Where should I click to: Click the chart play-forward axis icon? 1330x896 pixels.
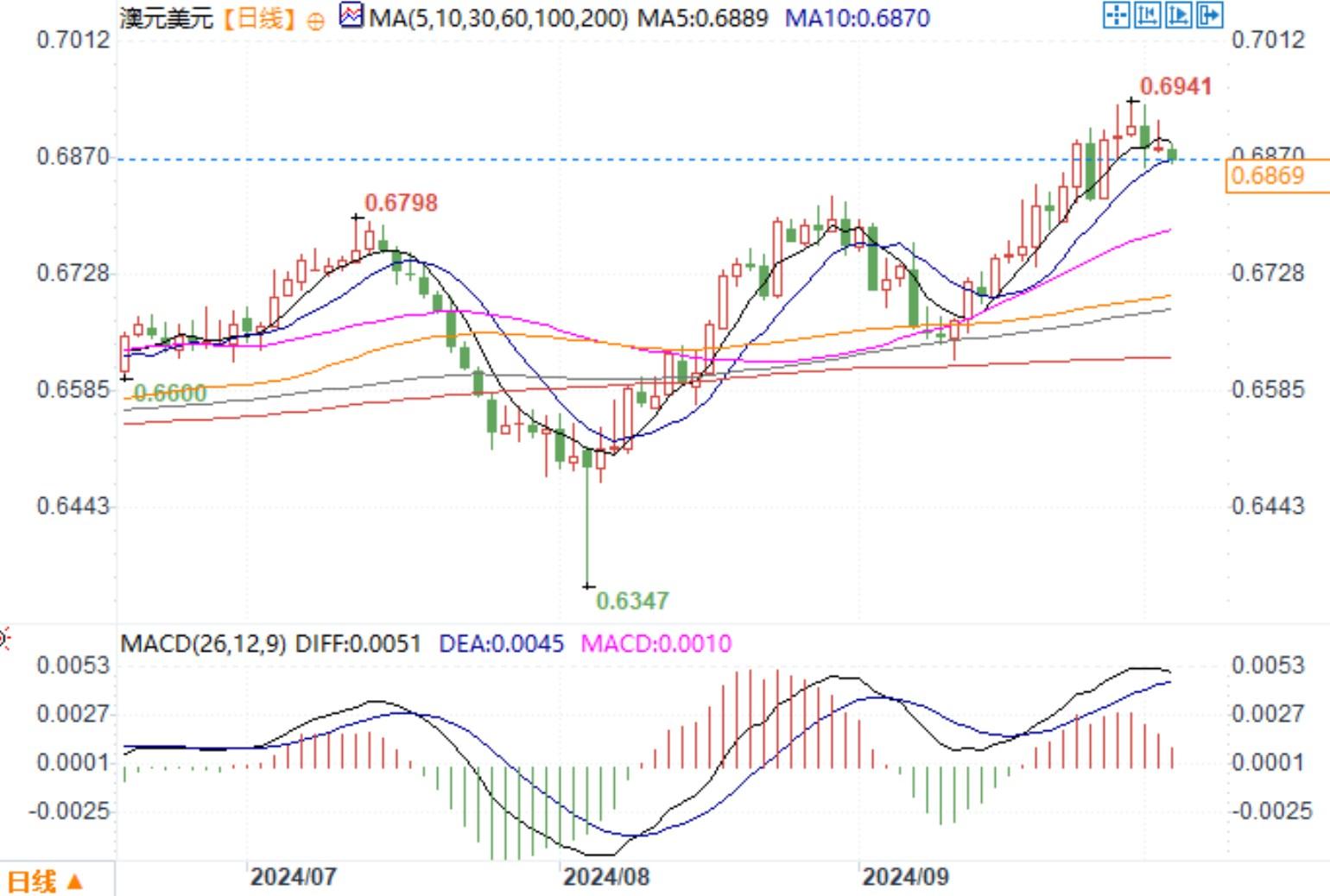click(x=1178, y=15)
